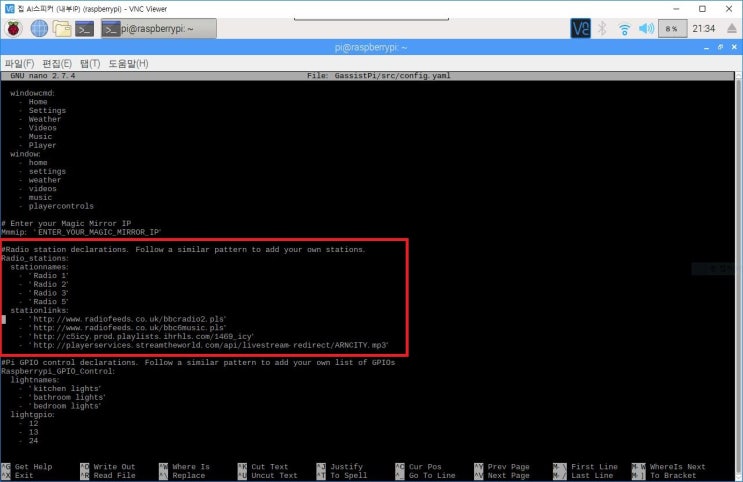Viewport: 743px width, 482px height.
Task: Click the GPIO value 24 line
Action: [x=33, y=441]
